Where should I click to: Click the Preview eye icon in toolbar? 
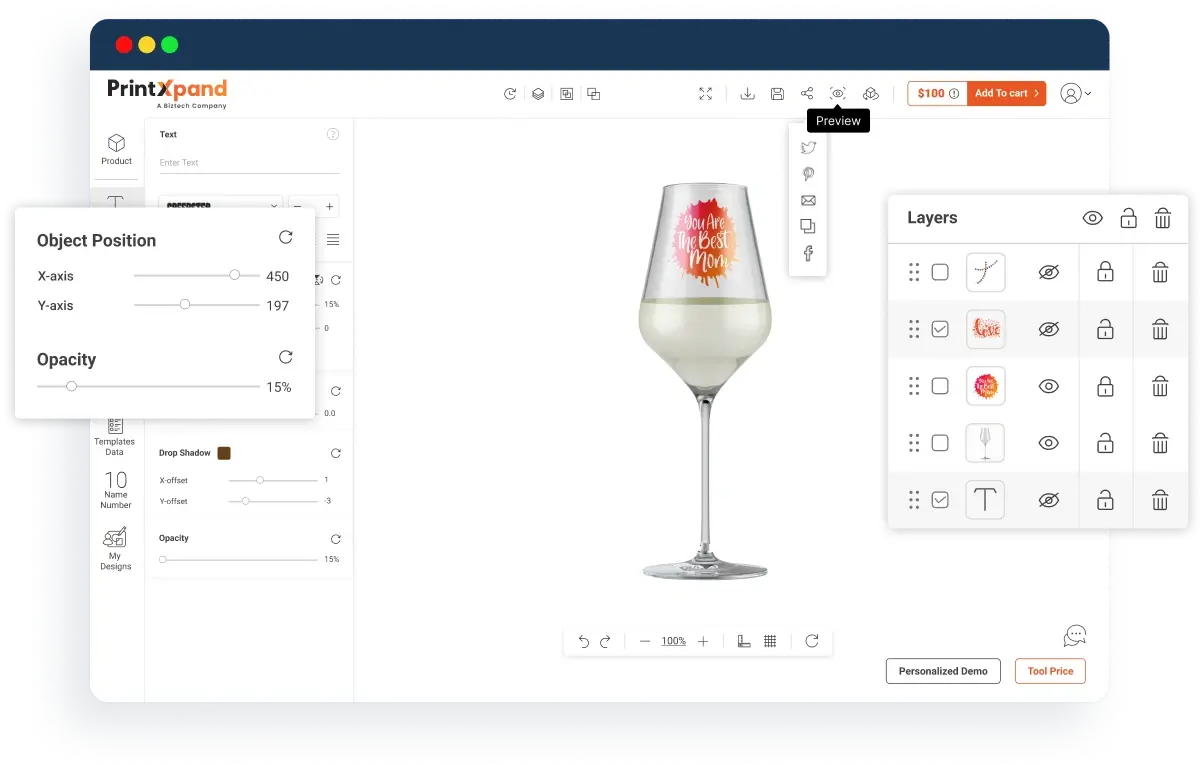[x=838, y=93]
